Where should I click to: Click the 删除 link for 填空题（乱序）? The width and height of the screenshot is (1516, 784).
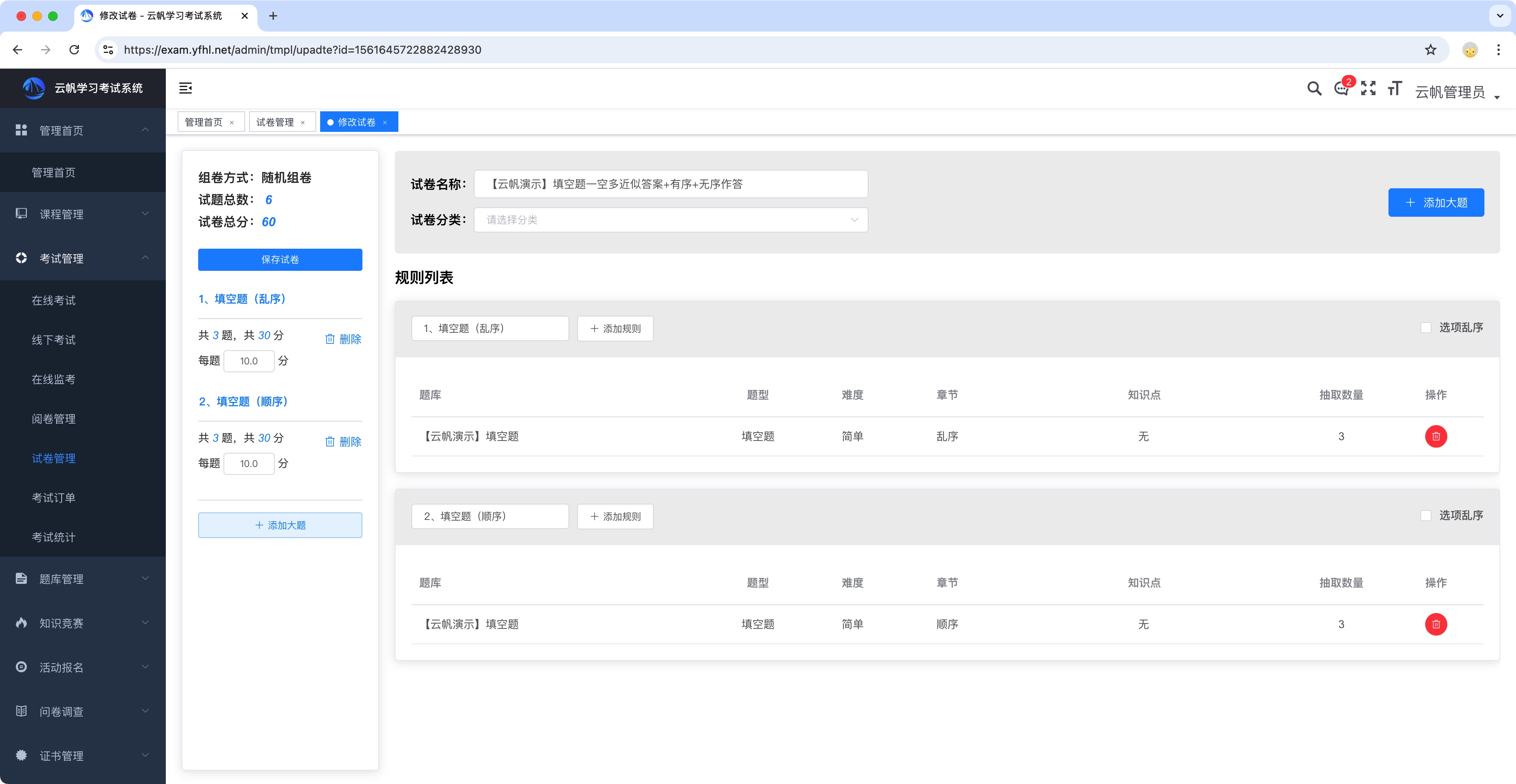coord(343,339)
